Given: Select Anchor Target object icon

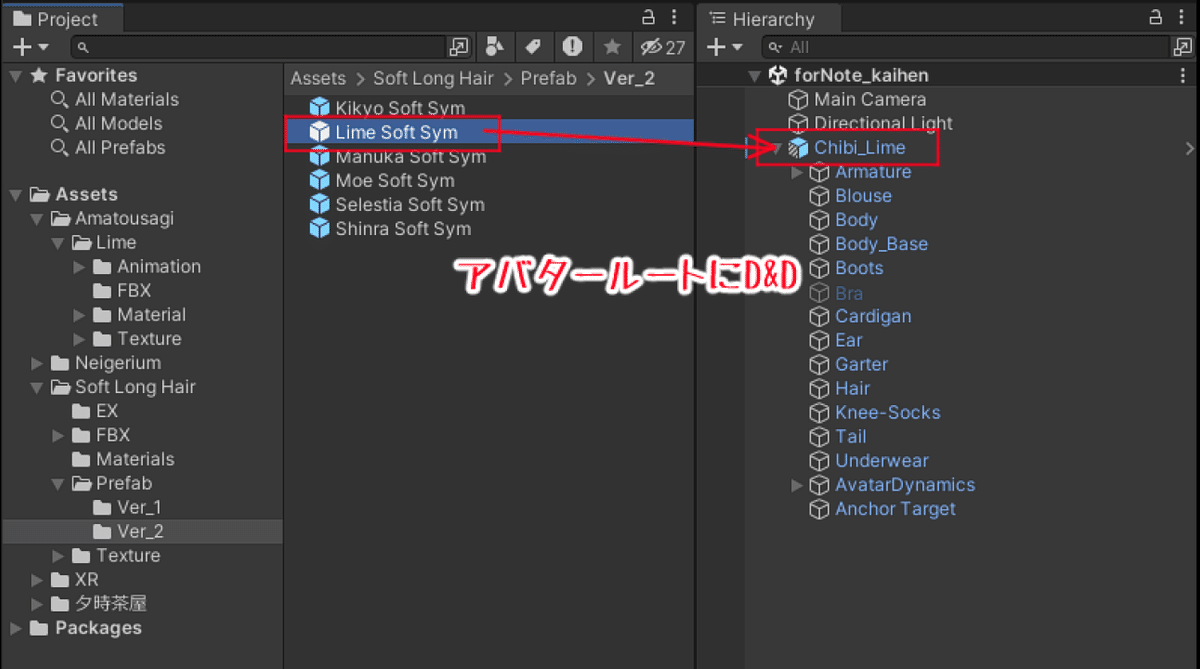Looking at the screenshot, I should [x=819, y=509].
